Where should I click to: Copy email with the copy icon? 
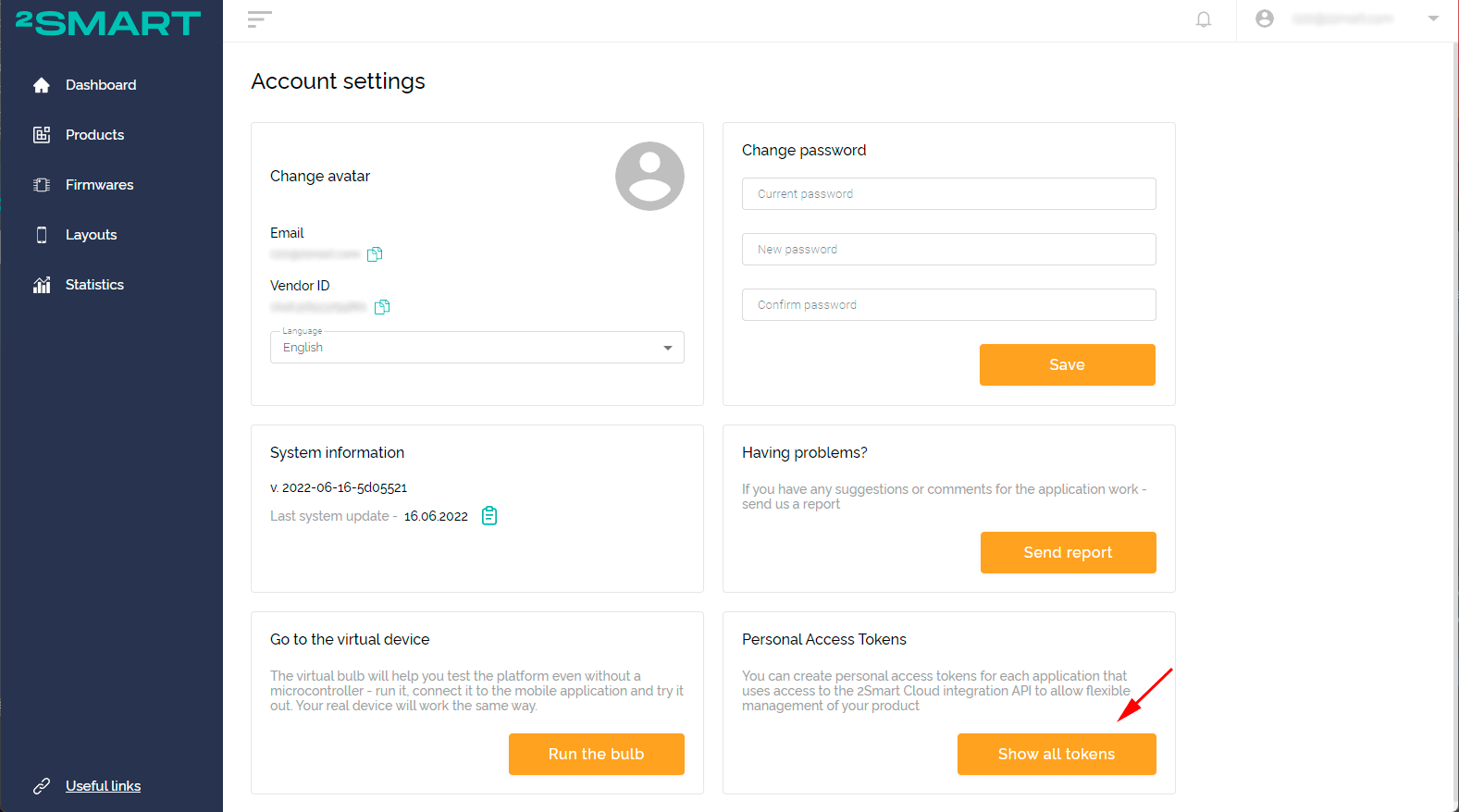pyautogui.click(x=375, y=254)
